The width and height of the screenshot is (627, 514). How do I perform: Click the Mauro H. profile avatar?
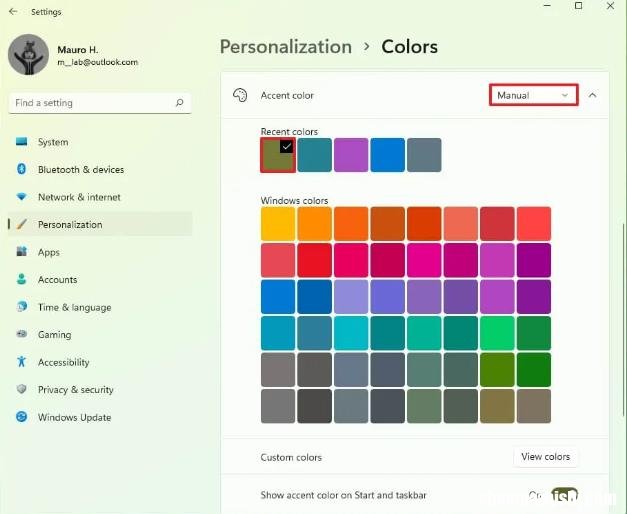pyautogui.click(x=28, y=54)
